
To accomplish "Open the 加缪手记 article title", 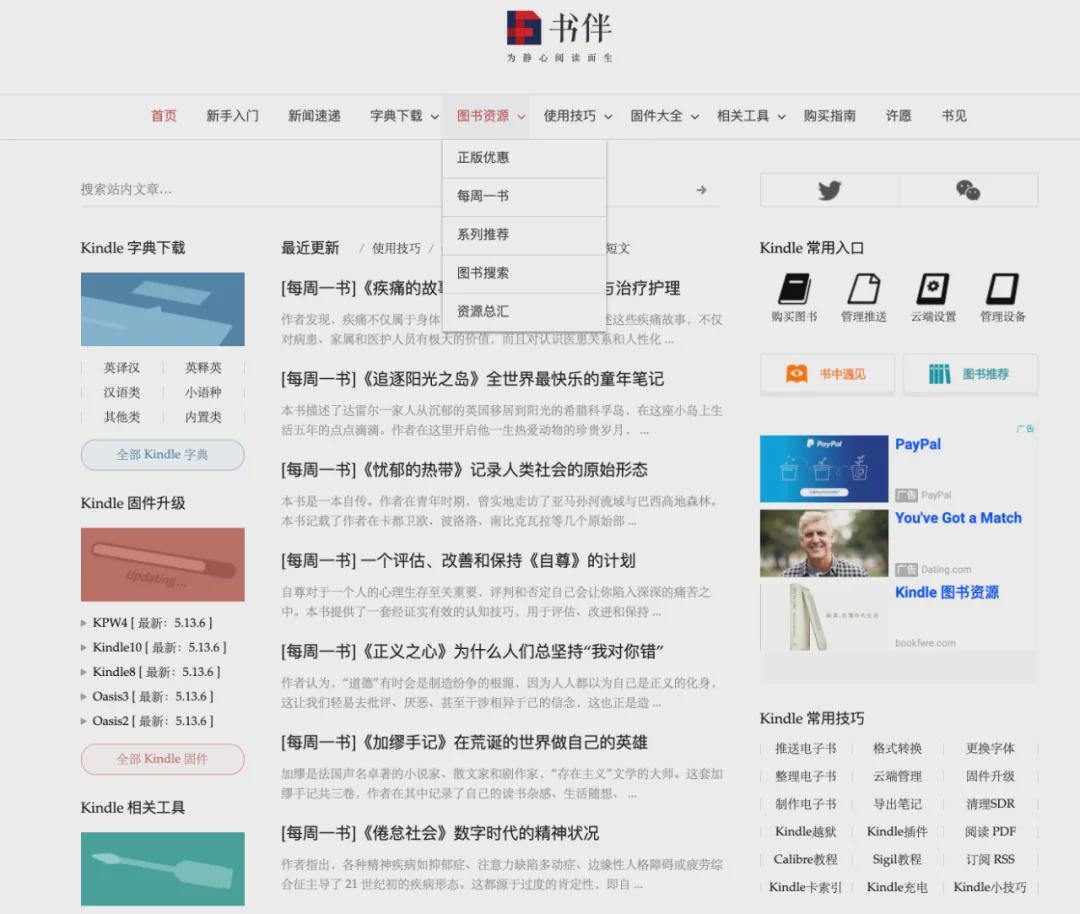I will [464, 742].
